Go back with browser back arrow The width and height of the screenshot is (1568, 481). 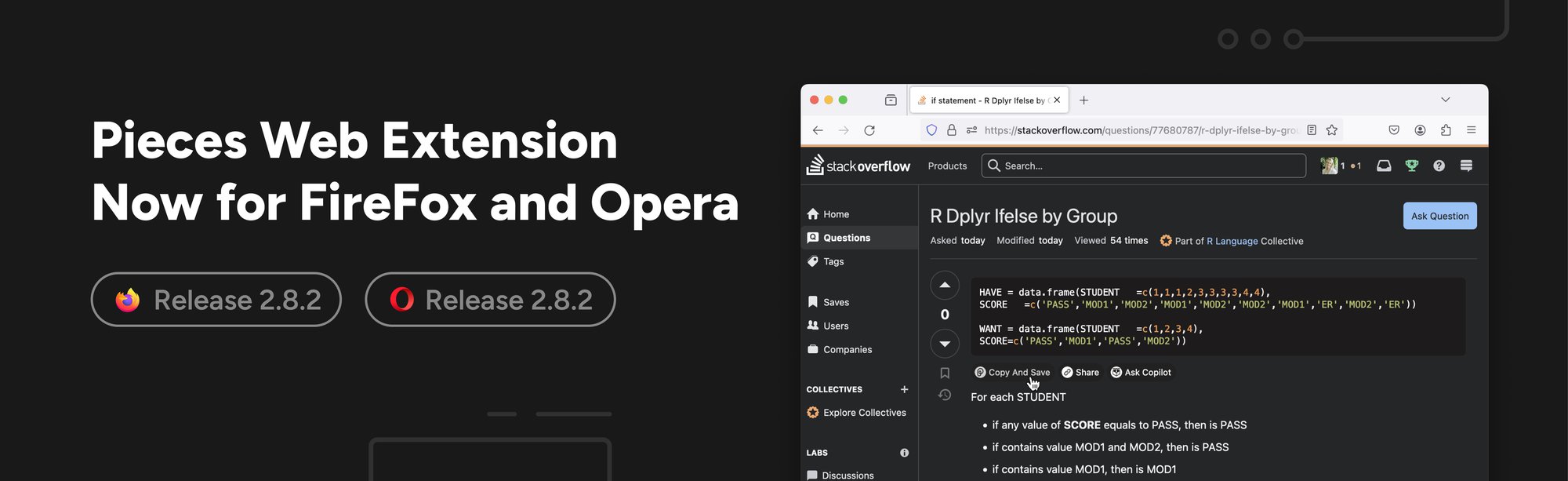pyautogui.click(x=818, y=130)
